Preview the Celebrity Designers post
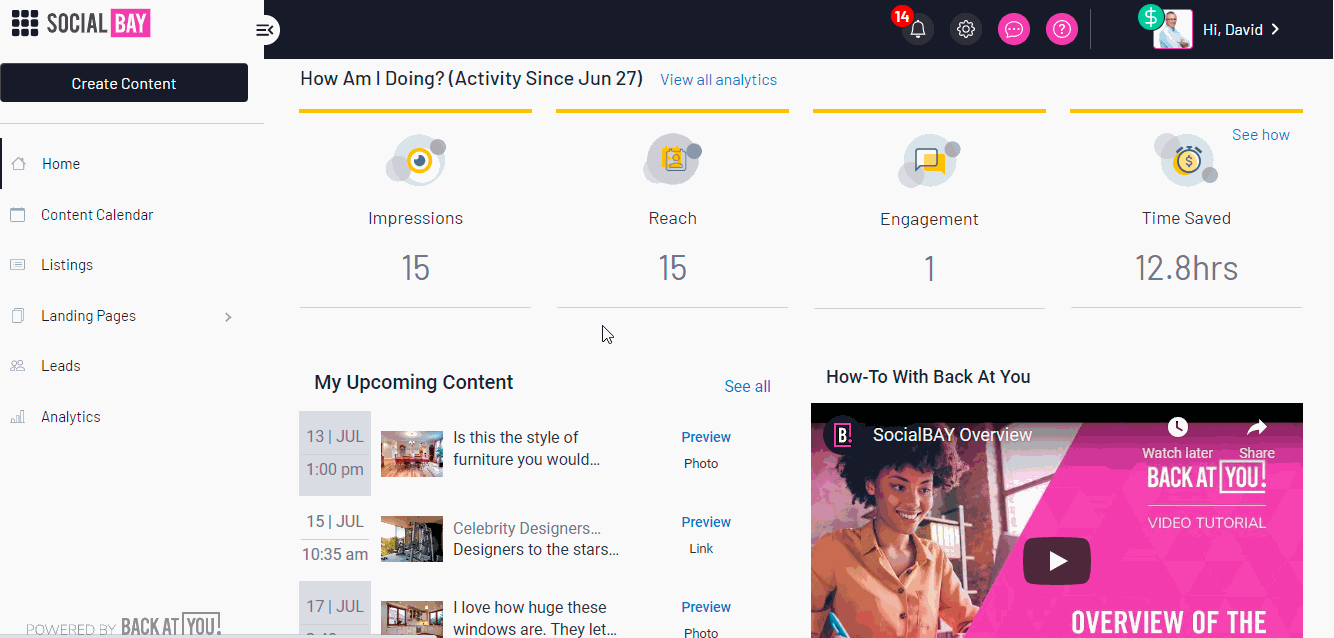Viewport: 1334px width, 638px height. pyautogui.click(x=706, y=522)
